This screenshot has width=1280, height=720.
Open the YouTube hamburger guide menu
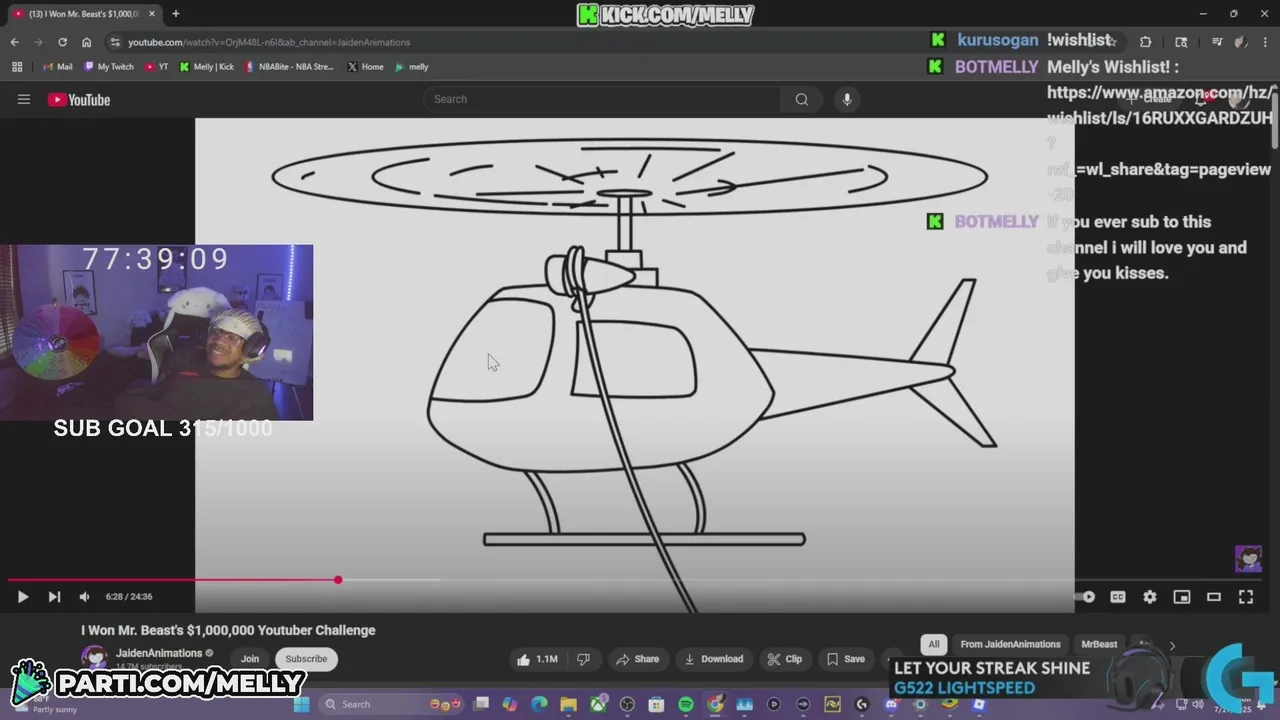click(24, 99)
